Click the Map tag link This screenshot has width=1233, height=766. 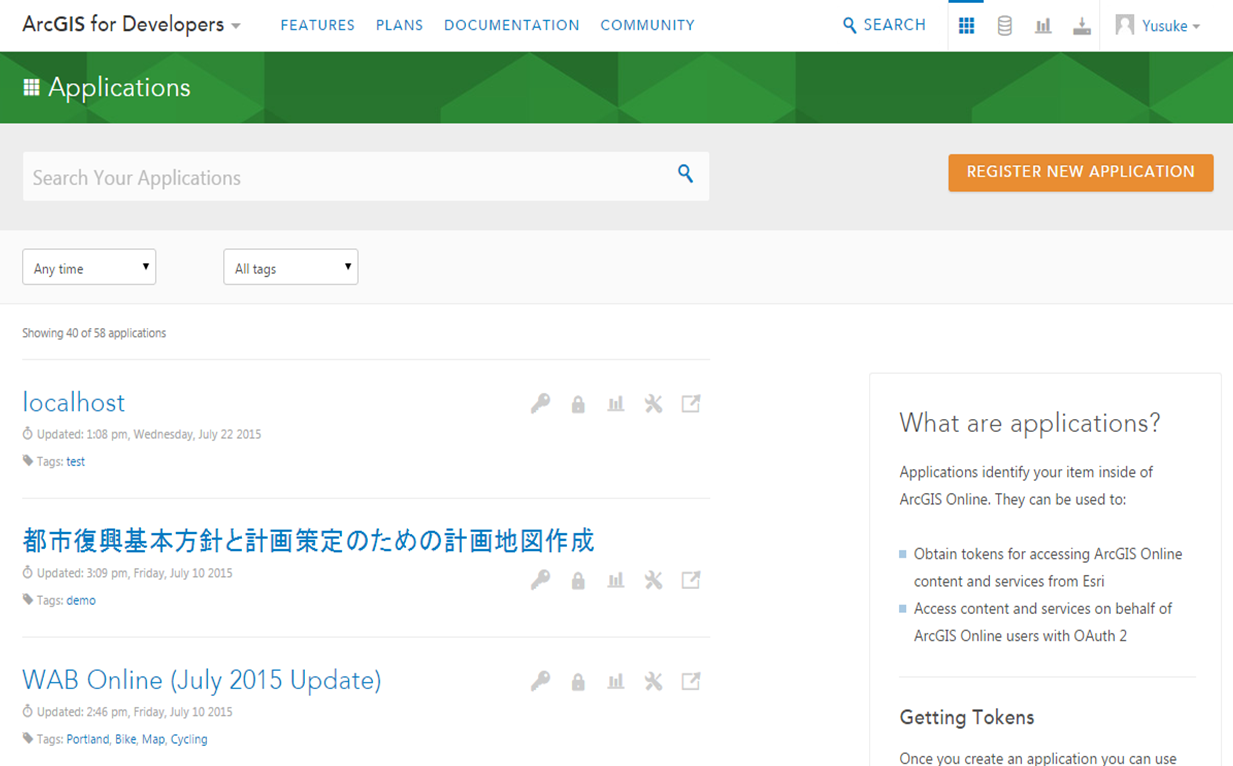pyautogui.click(x=153, y=740)
